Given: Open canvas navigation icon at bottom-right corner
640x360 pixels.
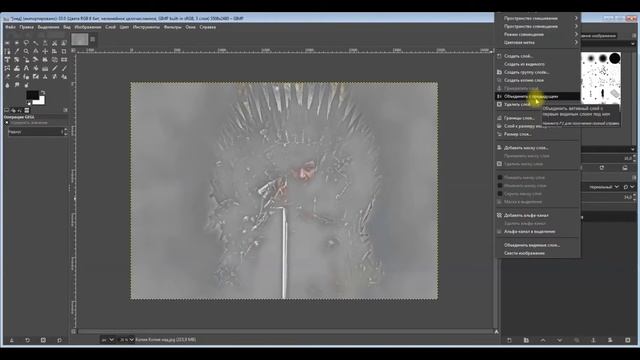Looking at the screenshot, I should [497, 331].
